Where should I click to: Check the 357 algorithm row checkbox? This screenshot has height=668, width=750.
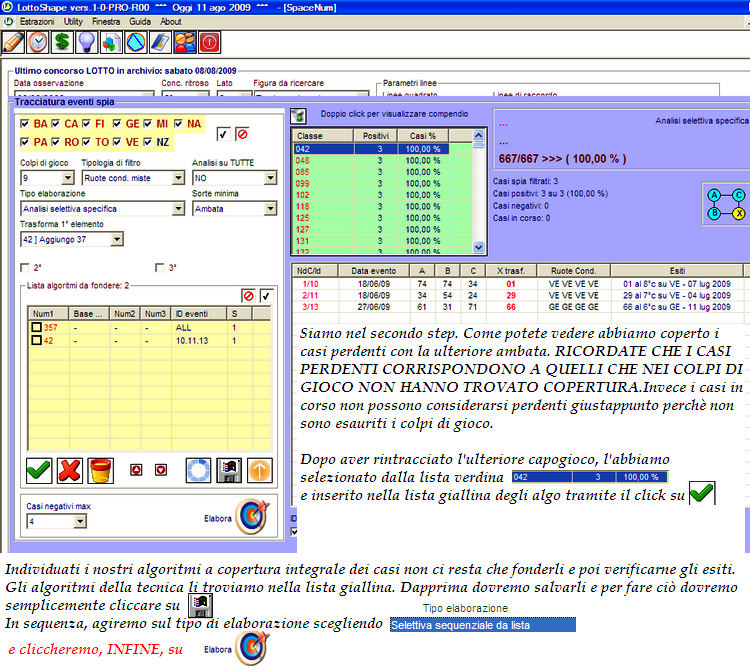[36, 327]
